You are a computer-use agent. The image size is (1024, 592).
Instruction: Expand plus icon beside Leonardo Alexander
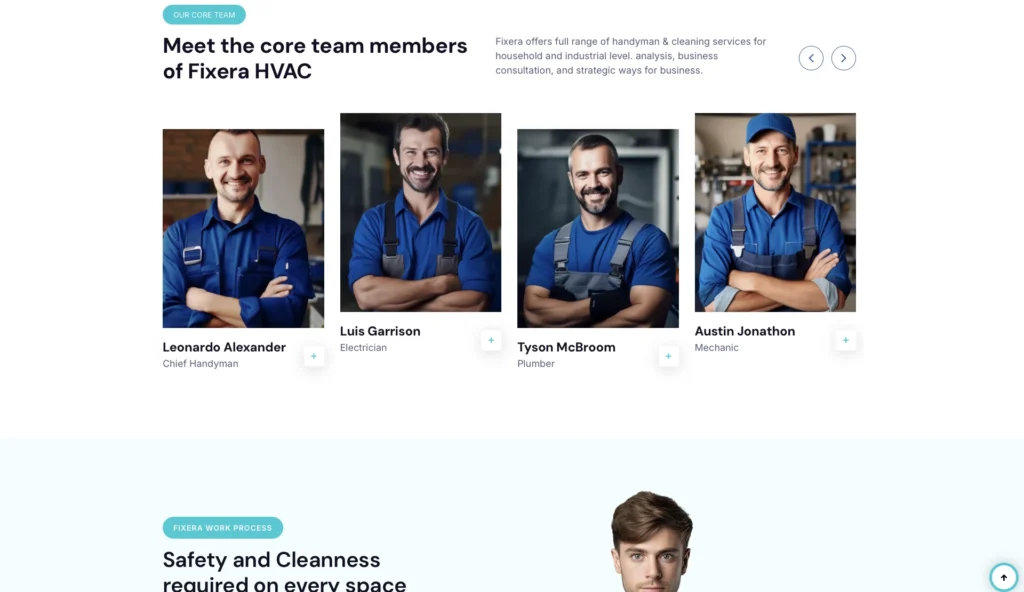coord(313,356)
